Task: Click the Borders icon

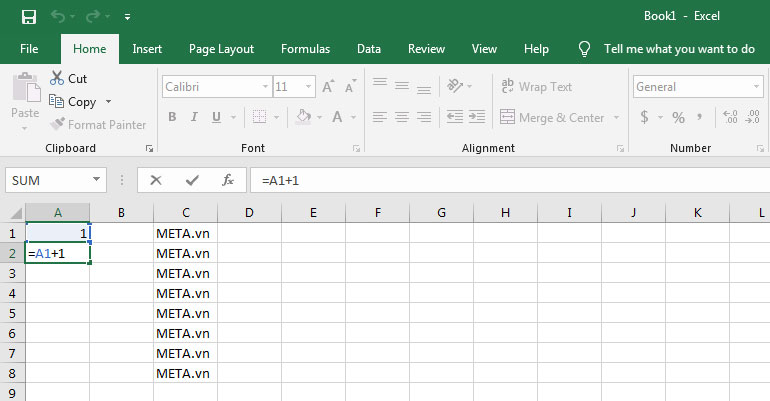Action: coord(259,117)
